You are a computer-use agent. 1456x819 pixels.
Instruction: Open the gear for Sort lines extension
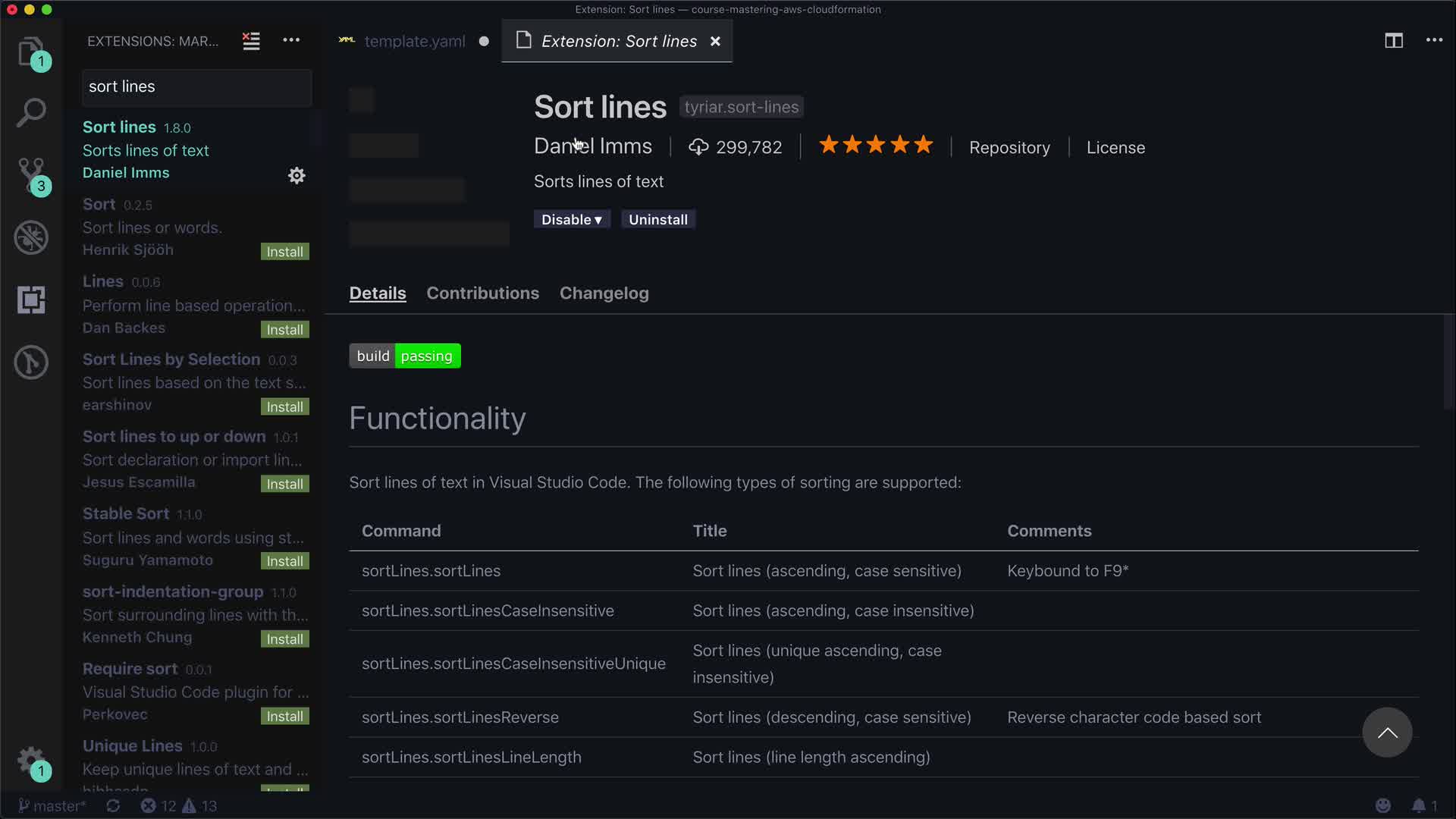pos(297,176)
